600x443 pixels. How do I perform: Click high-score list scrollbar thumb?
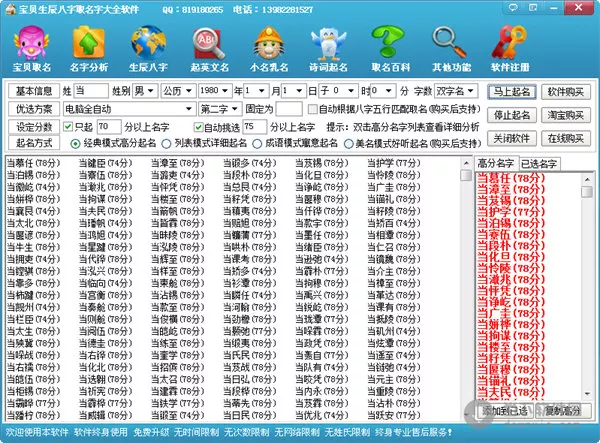point(587,191)
